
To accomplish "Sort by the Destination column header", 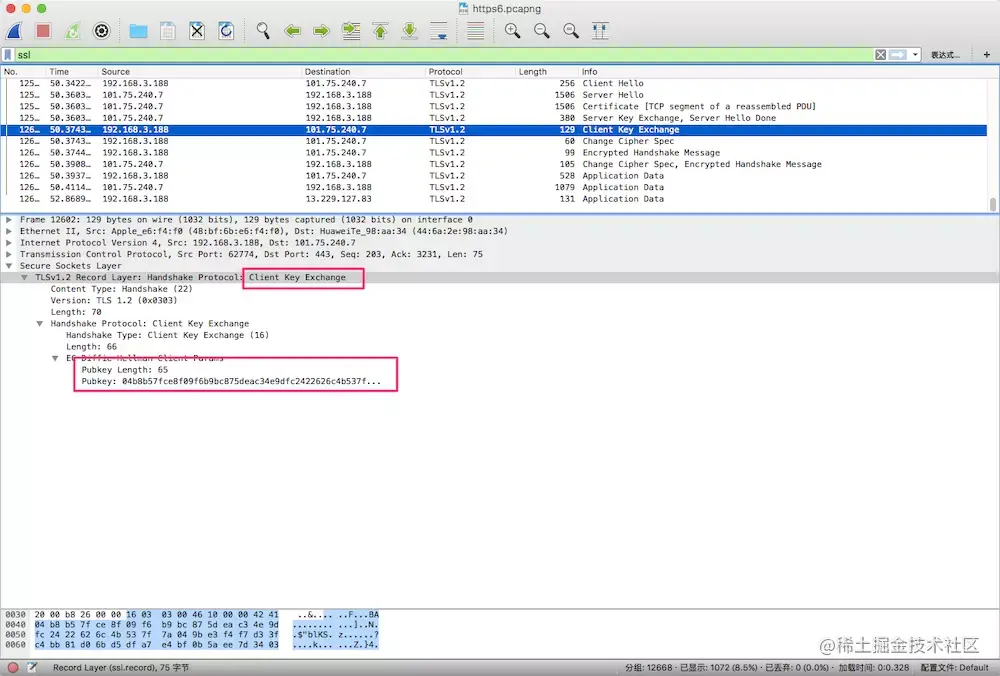I will tap(364, 71).
